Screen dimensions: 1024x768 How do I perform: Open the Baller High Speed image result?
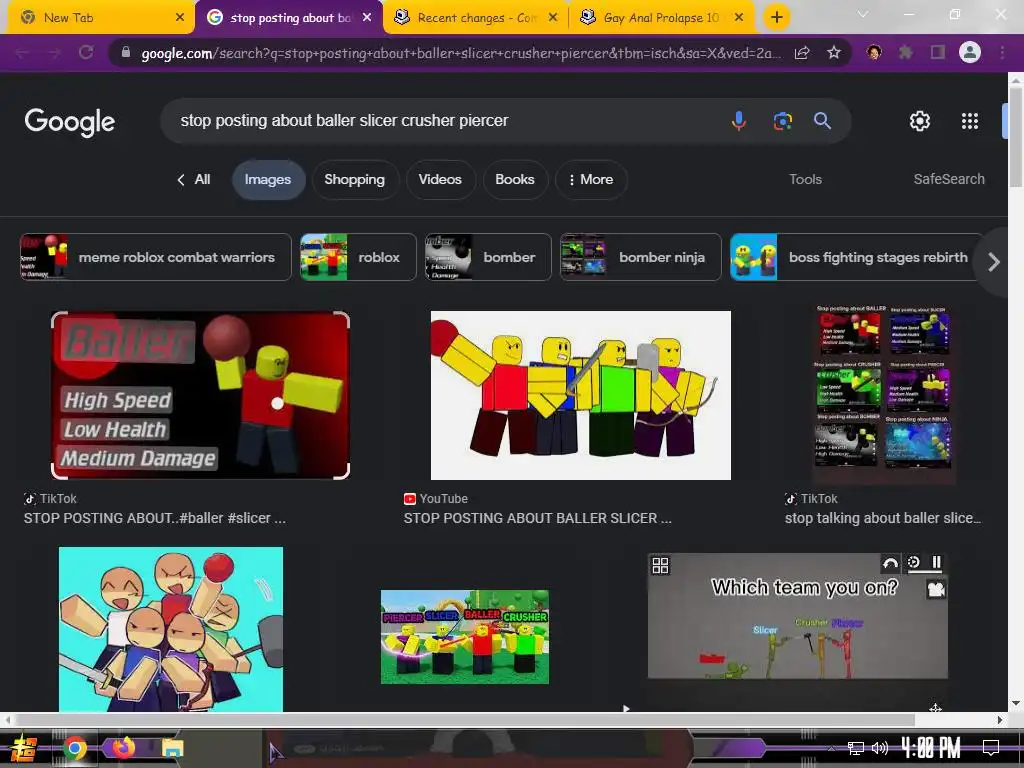[200, 395]
